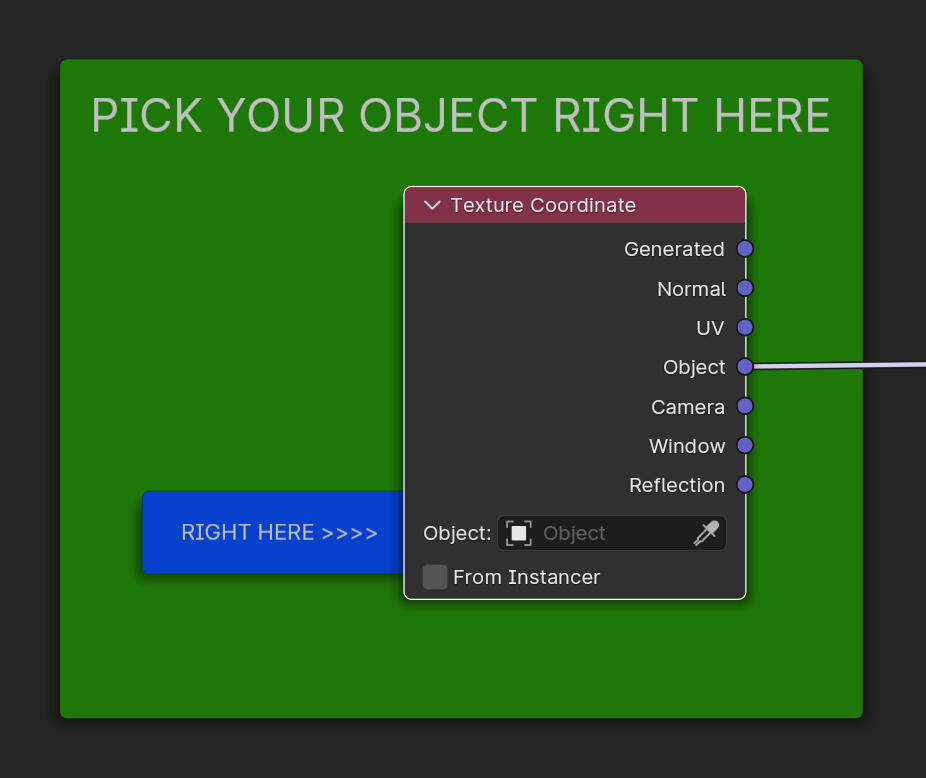This screenshot has width=926, height=778.
Task: Select the Camera output socket
Action: tap(745, 406)
